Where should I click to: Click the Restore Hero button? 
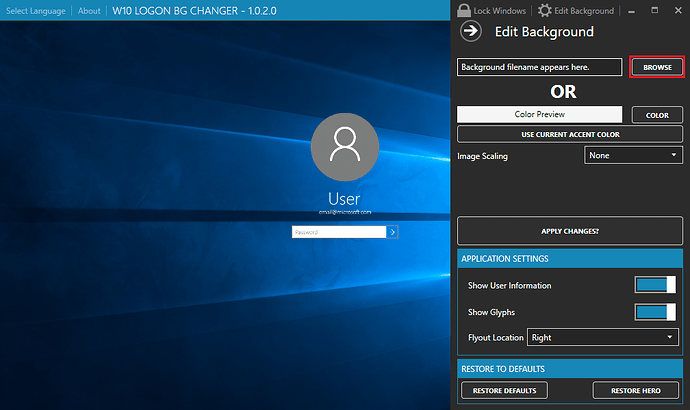click(634, 390)
